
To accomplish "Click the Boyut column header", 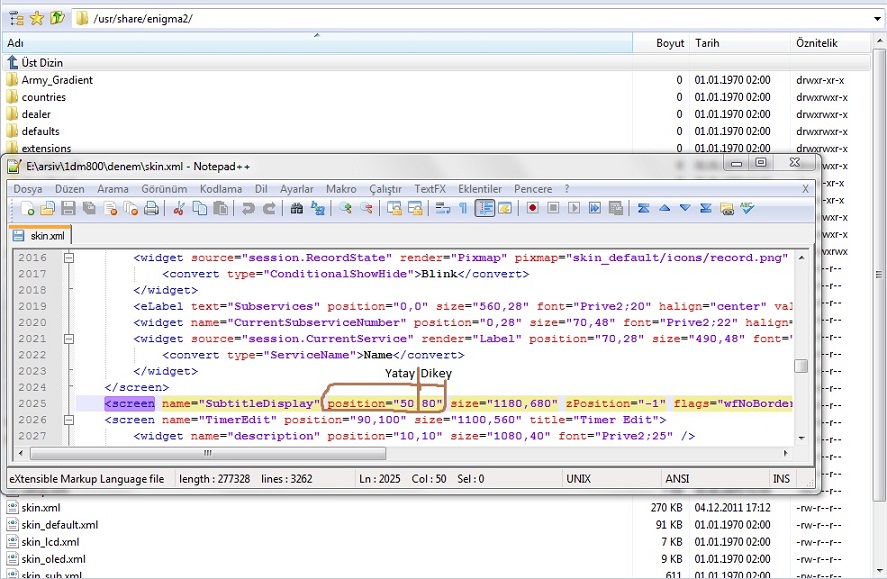I will point(661,43).
